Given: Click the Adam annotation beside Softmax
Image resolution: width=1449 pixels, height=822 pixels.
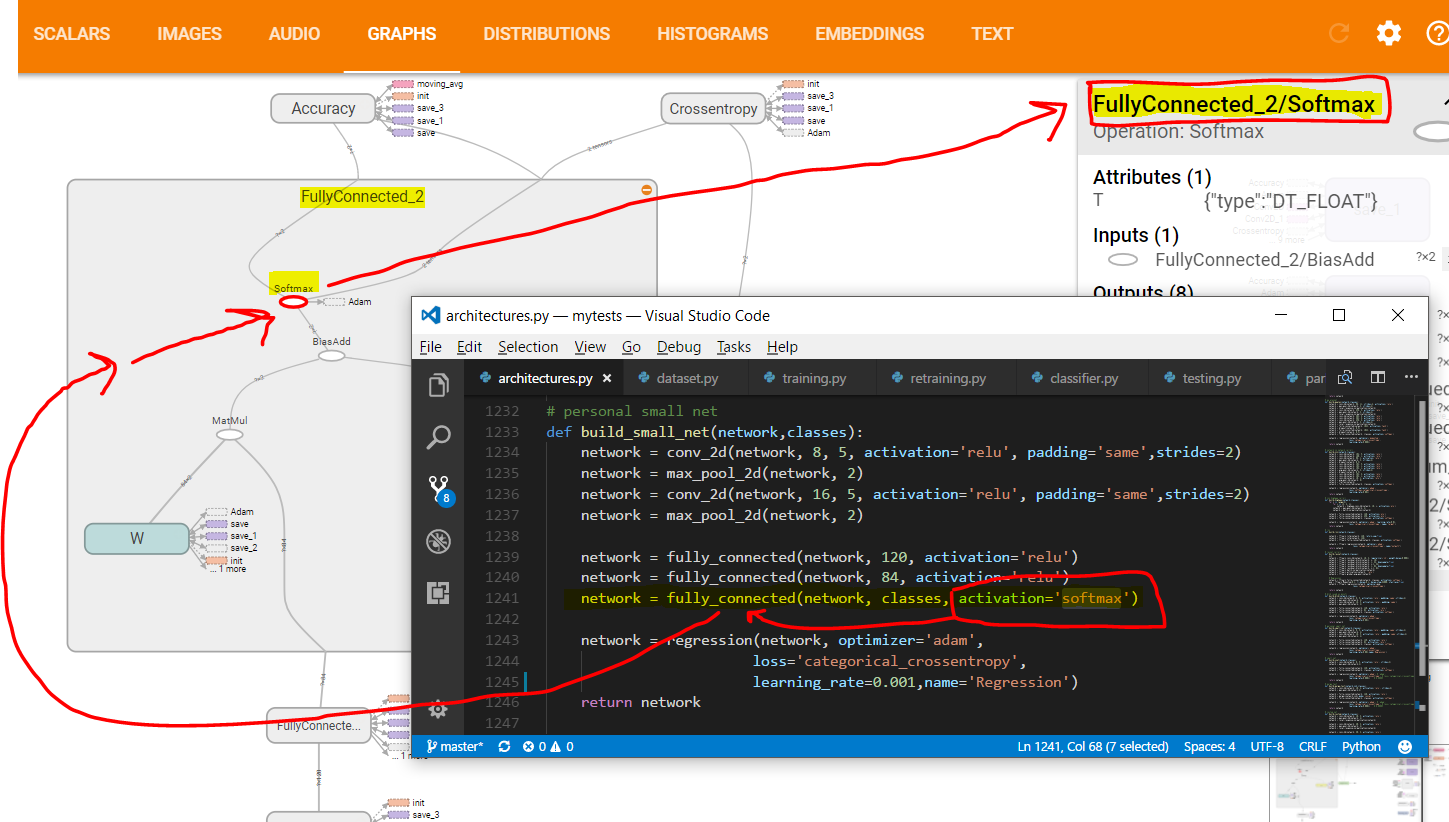Looking at the screenshot, I should (x=348, y=301).
